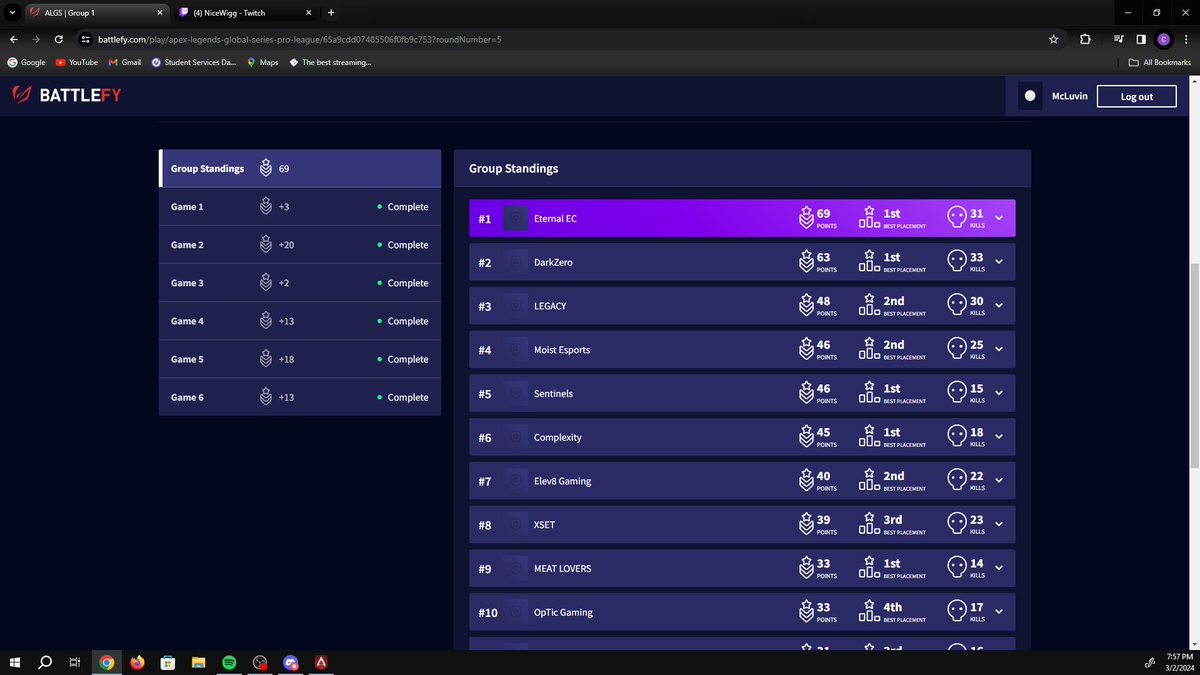Open Windows Start menu
1200x675 pixels.
click(x=14, y=662)
